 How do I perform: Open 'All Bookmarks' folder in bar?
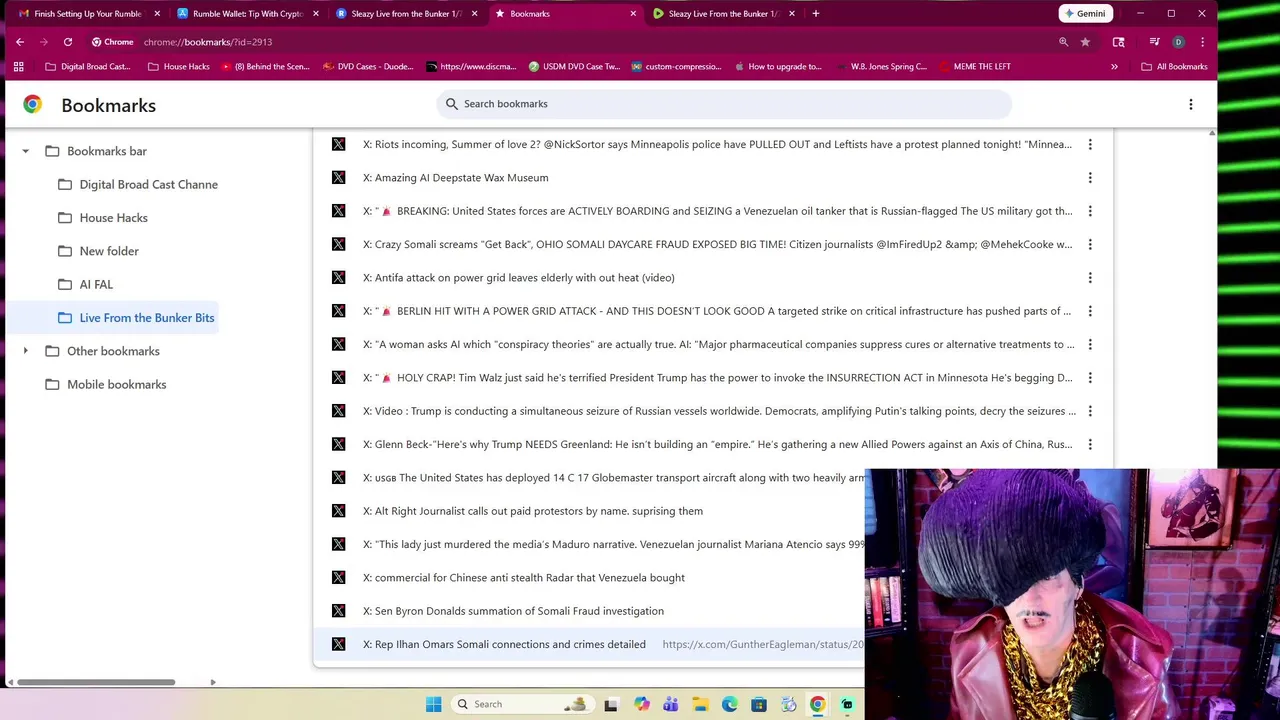point(1174,67)
